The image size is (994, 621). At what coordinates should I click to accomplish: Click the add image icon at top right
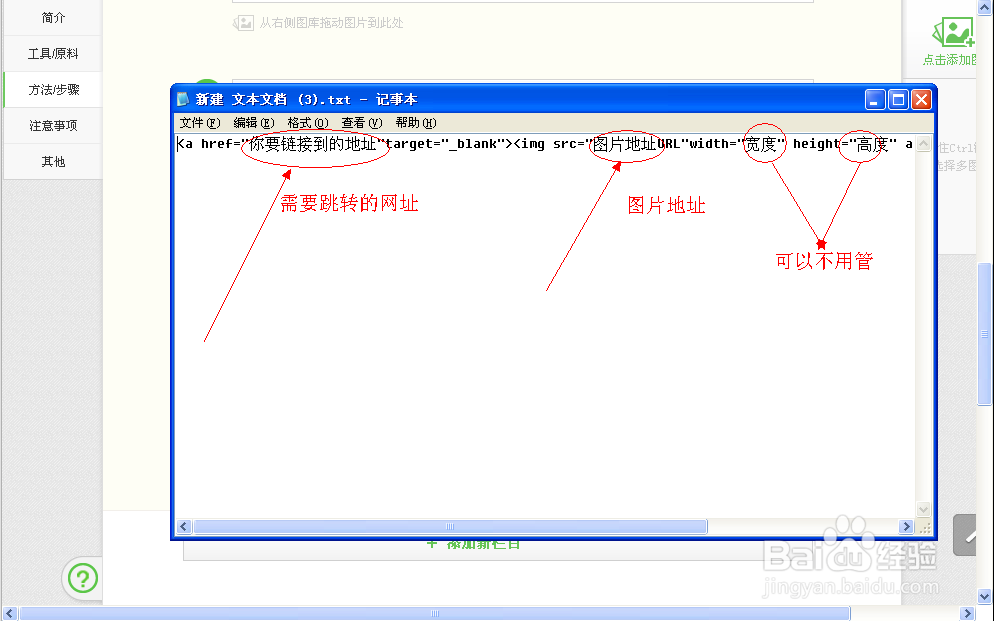953,32
